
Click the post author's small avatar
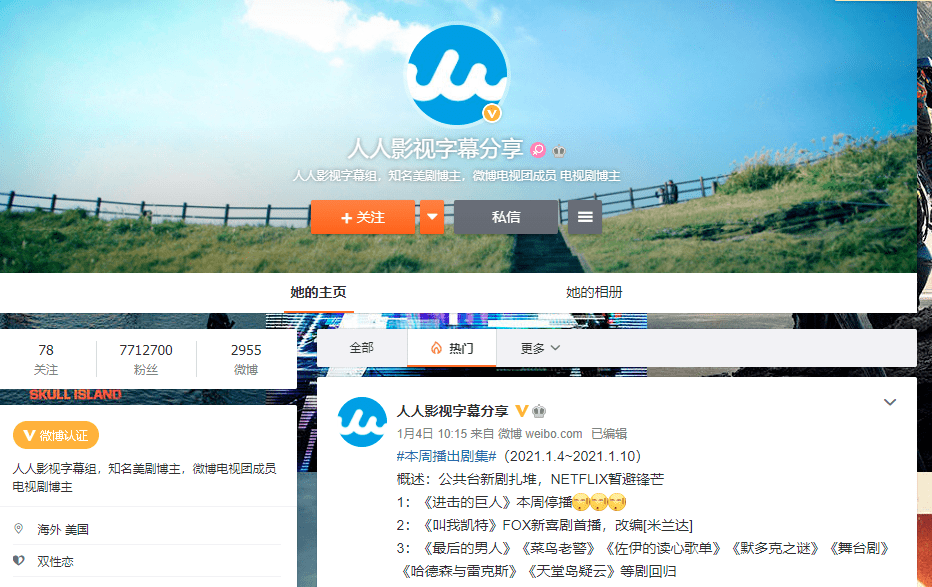coord(362,421)
